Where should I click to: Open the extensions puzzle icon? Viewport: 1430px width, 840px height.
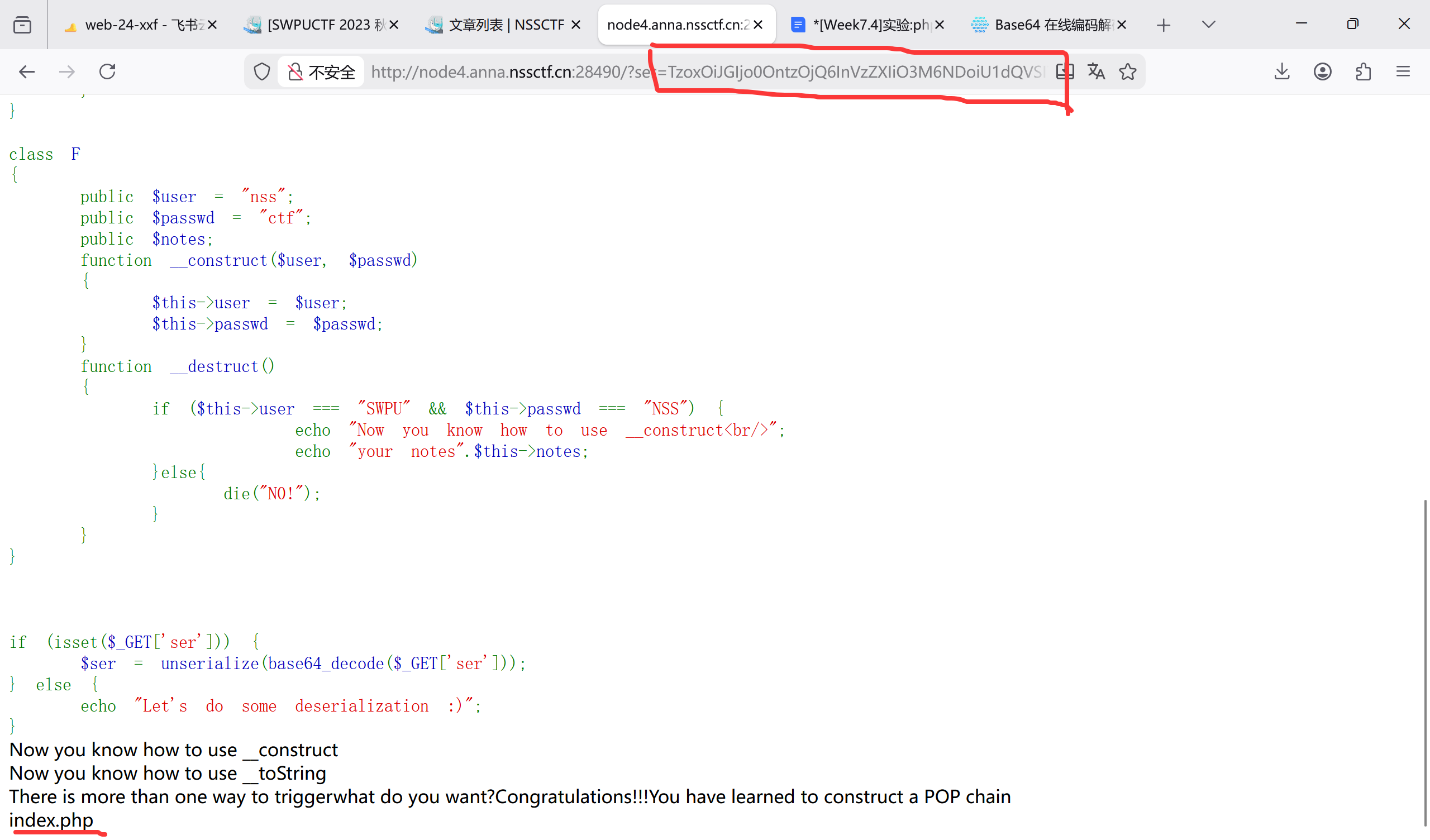coord(1363,72)
